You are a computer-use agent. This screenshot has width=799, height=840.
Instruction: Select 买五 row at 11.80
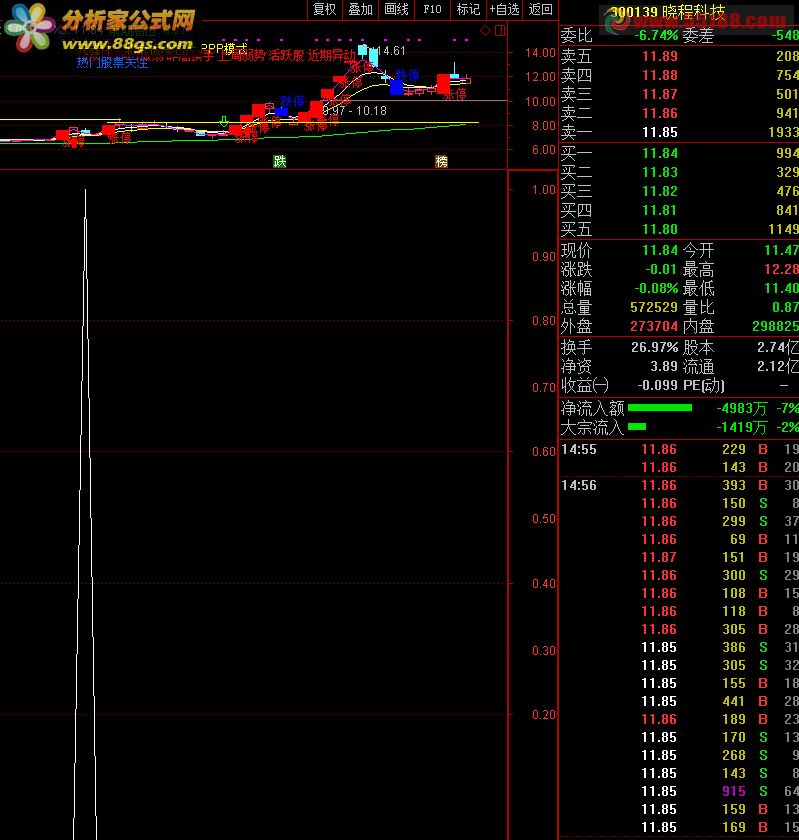point(678,229)
